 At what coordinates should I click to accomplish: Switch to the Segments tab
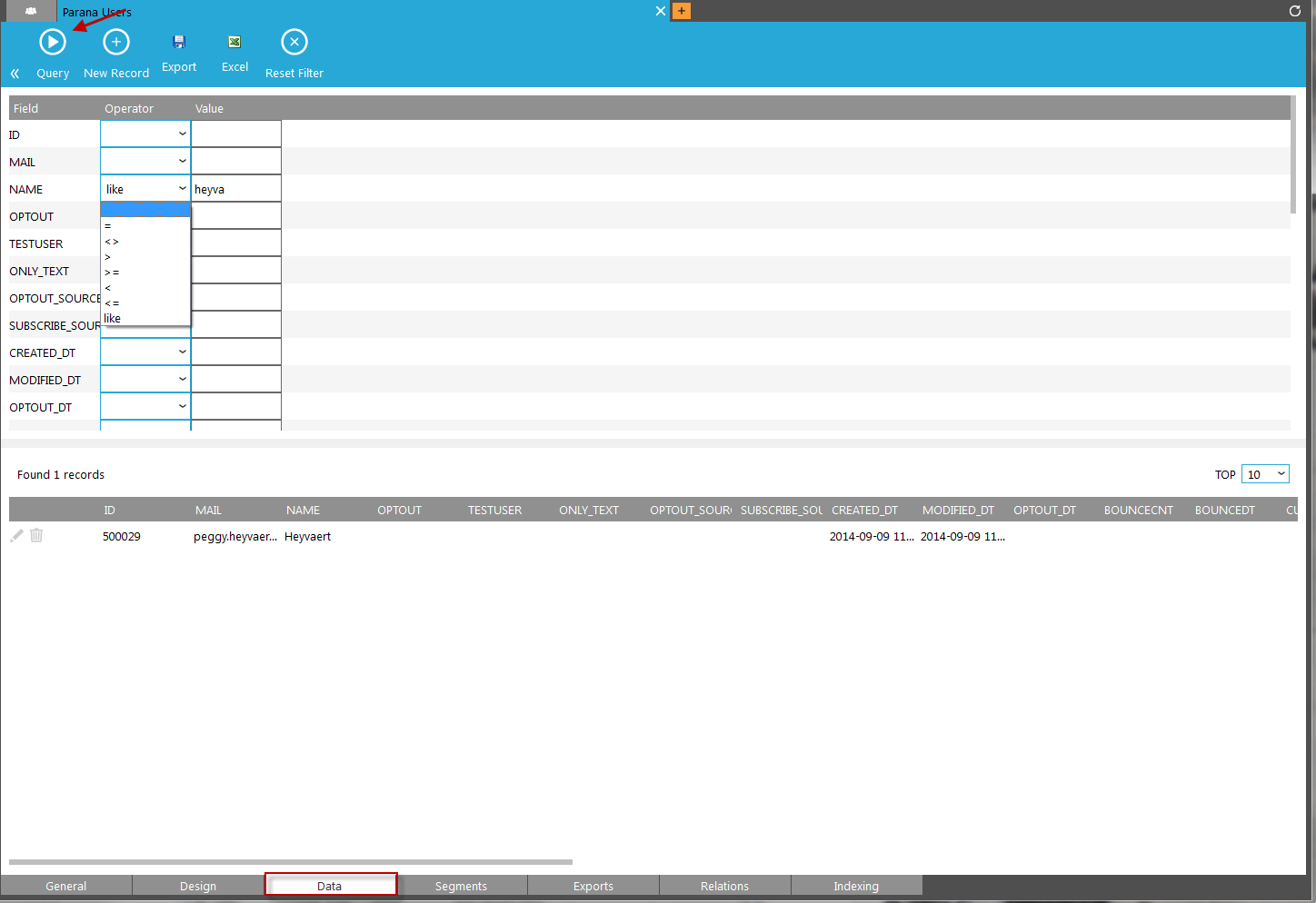461,886
